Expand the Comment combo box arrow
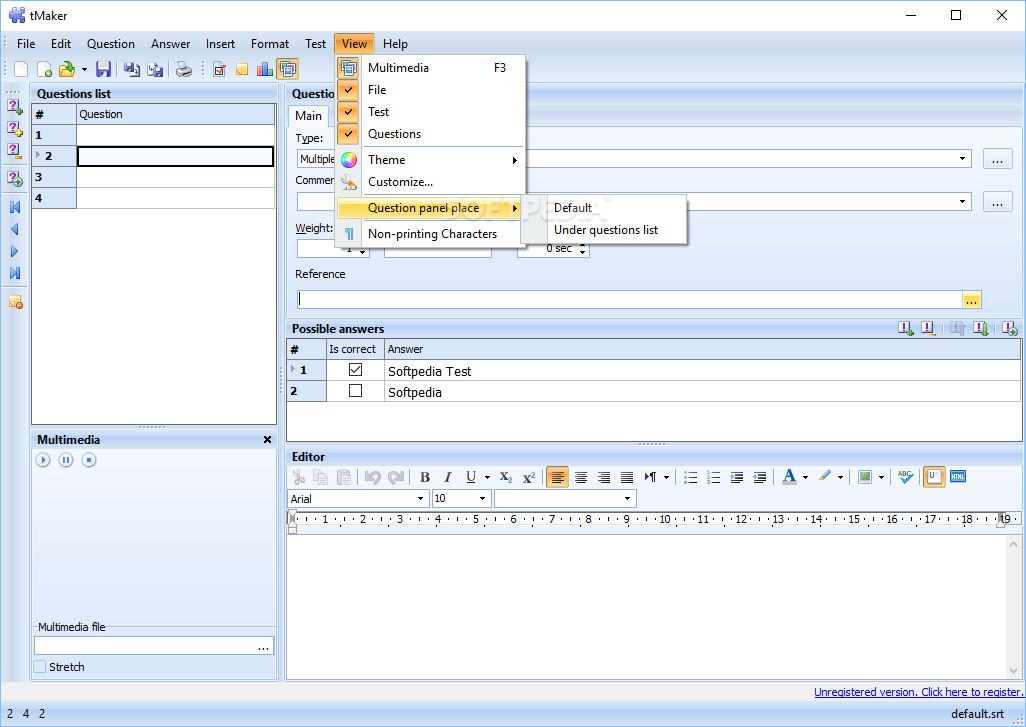 coord(962,201)
